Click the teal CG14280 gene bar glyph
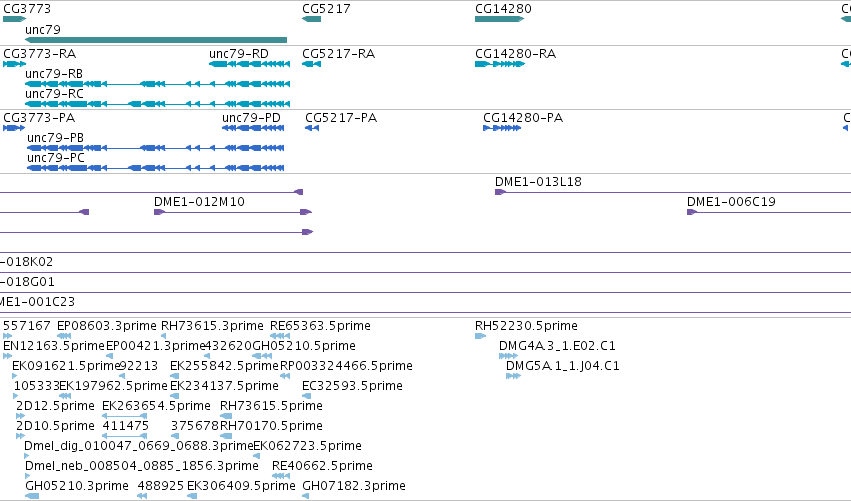This screenshot has height=501, width=851. pos(499,19)
